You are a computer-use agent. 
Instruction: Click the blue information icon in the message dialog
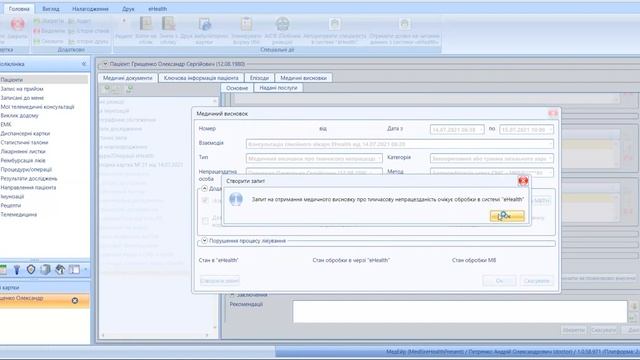click(236, 199)
